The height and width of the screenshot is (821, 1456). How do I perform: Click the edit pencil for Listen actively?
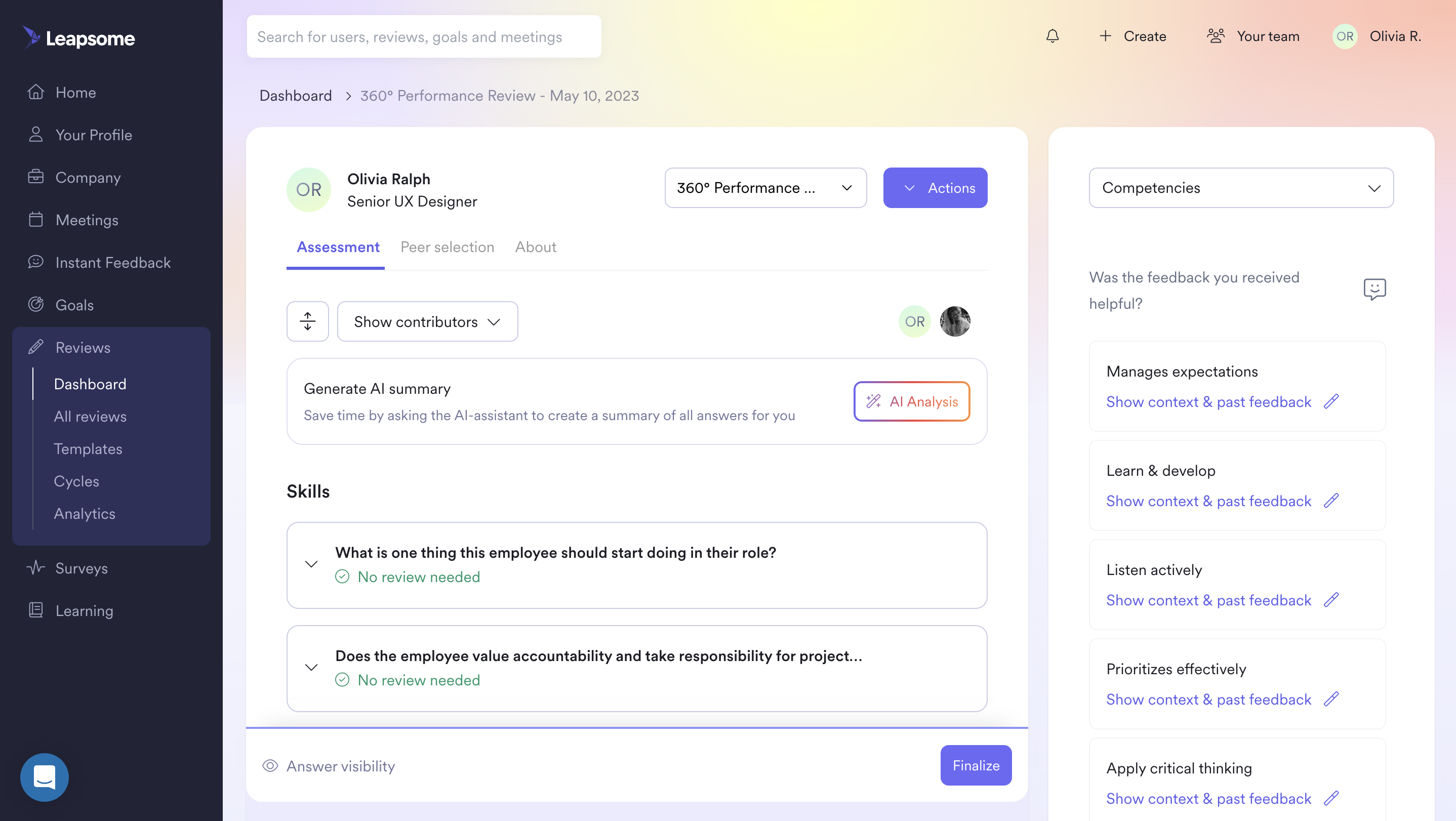pos(1331,600)
